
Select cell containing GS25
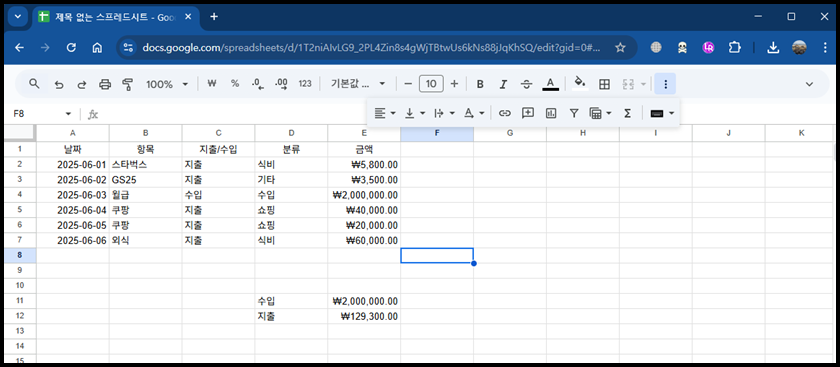coord(145,180)
